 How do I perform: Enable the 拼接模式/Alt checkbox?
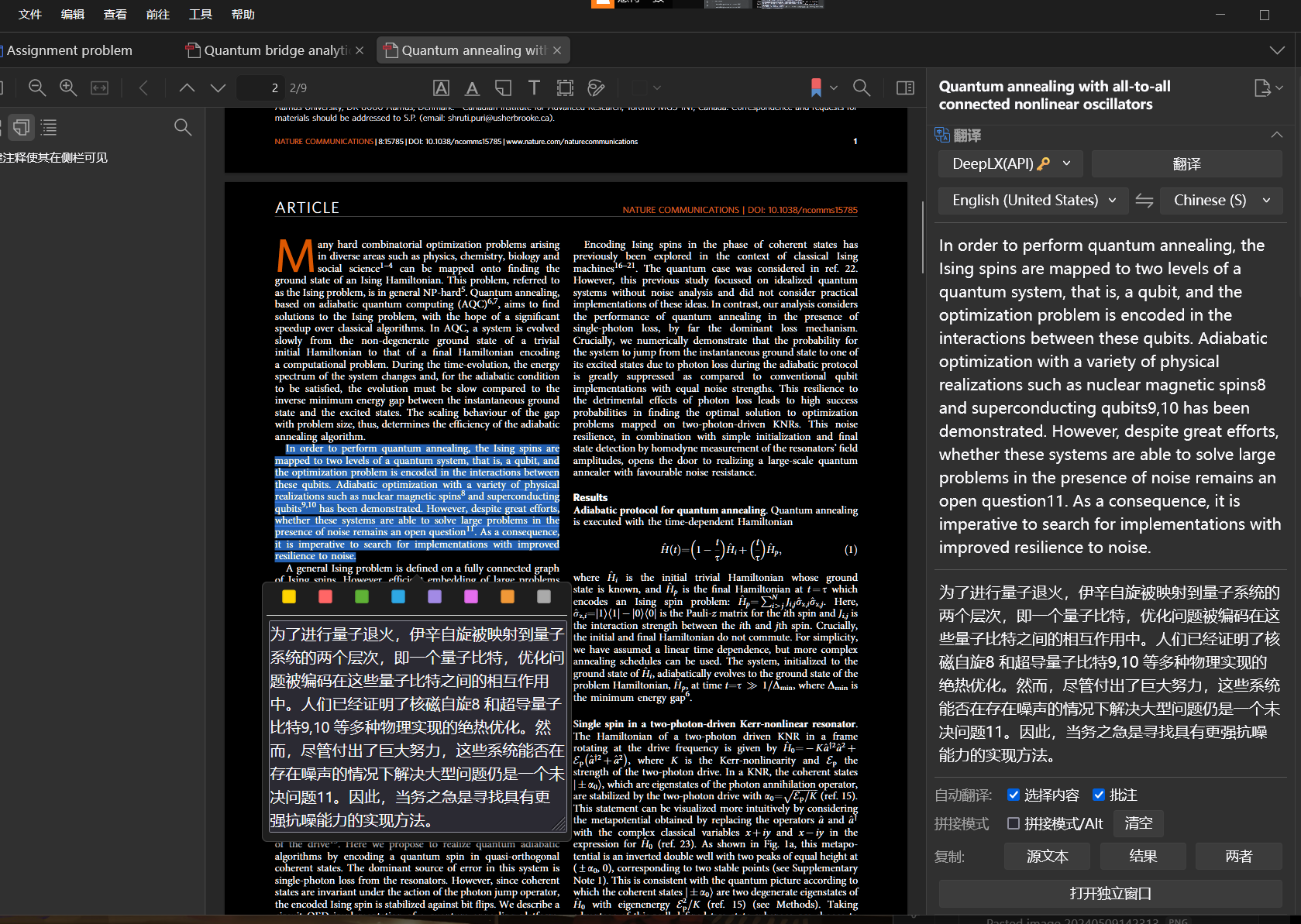[x=1014, y=823]
